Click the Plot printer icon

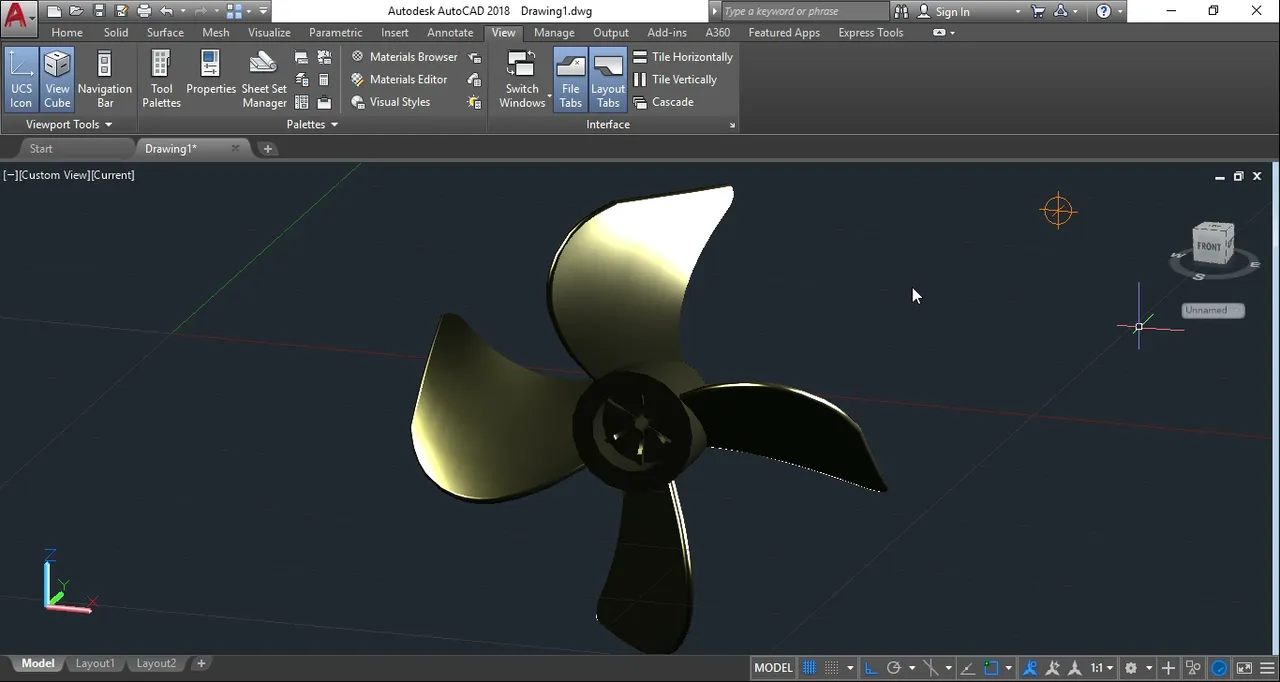[144, 12]
